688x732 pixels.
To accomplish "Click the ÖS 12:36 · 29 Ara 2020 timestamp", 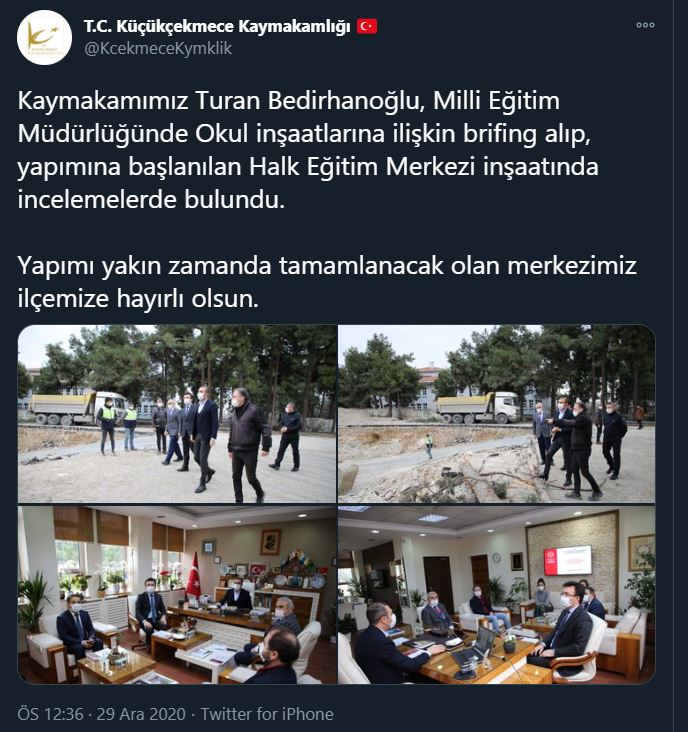I will tap(101, 714).
